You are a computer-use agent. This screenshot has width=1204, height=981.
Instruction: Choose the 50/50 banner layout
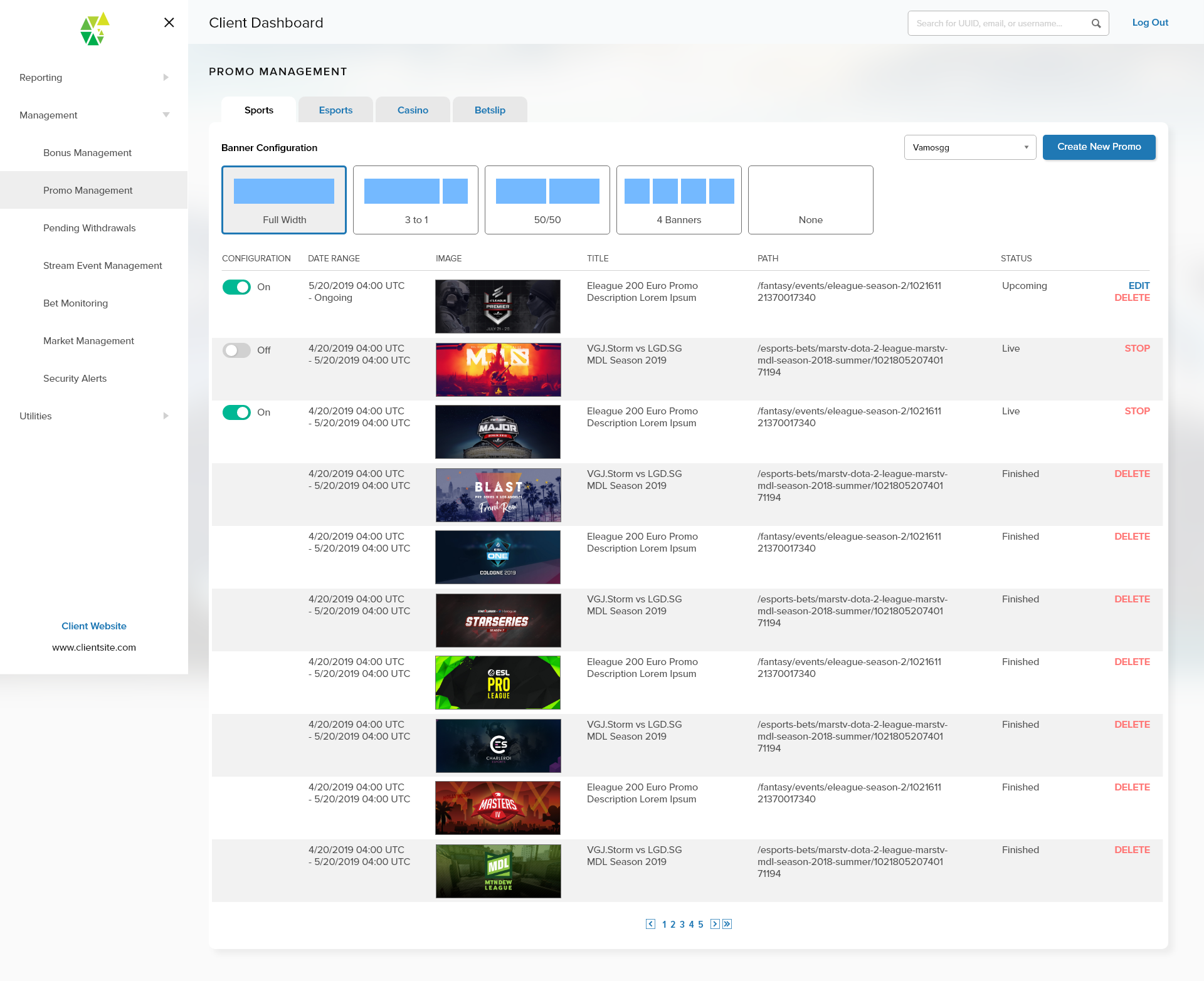[x=547, y=200]
